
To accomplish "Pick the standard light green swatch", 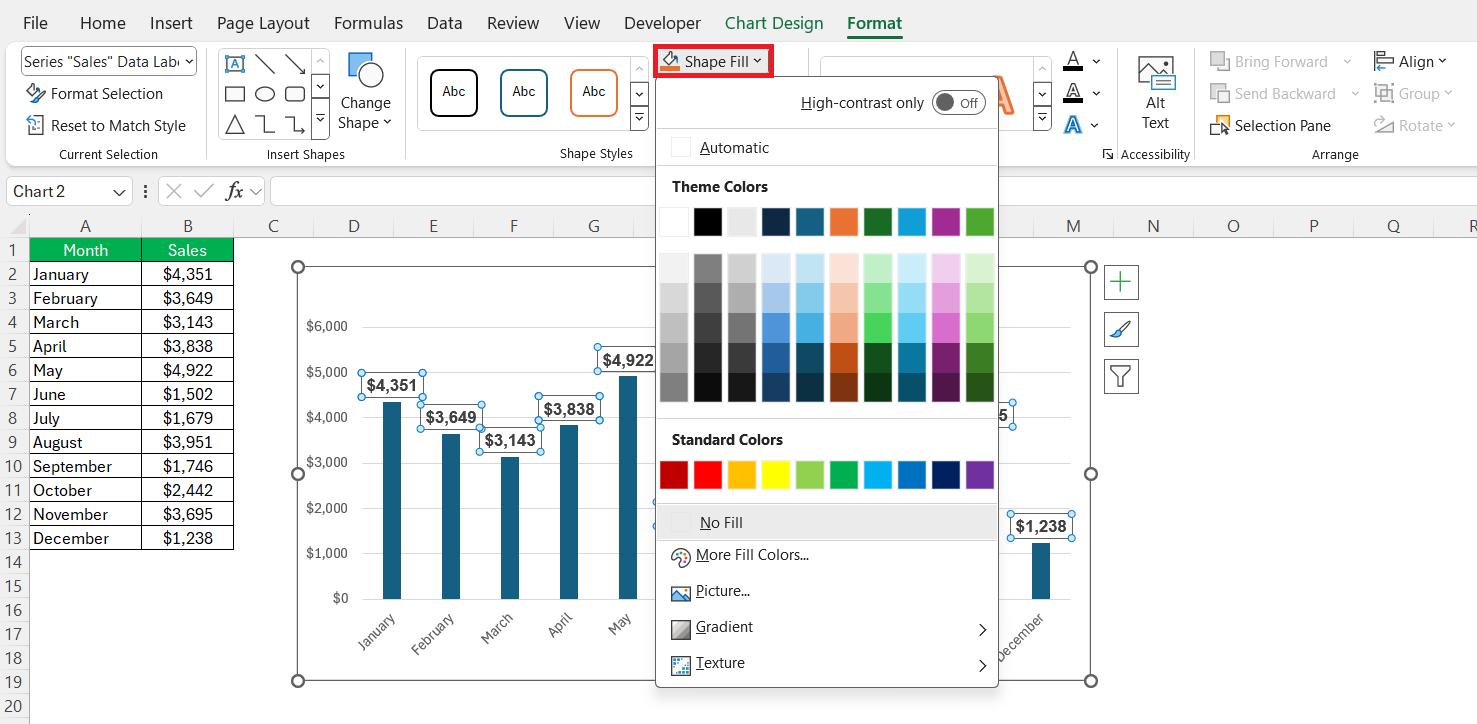I will [810, 475].
